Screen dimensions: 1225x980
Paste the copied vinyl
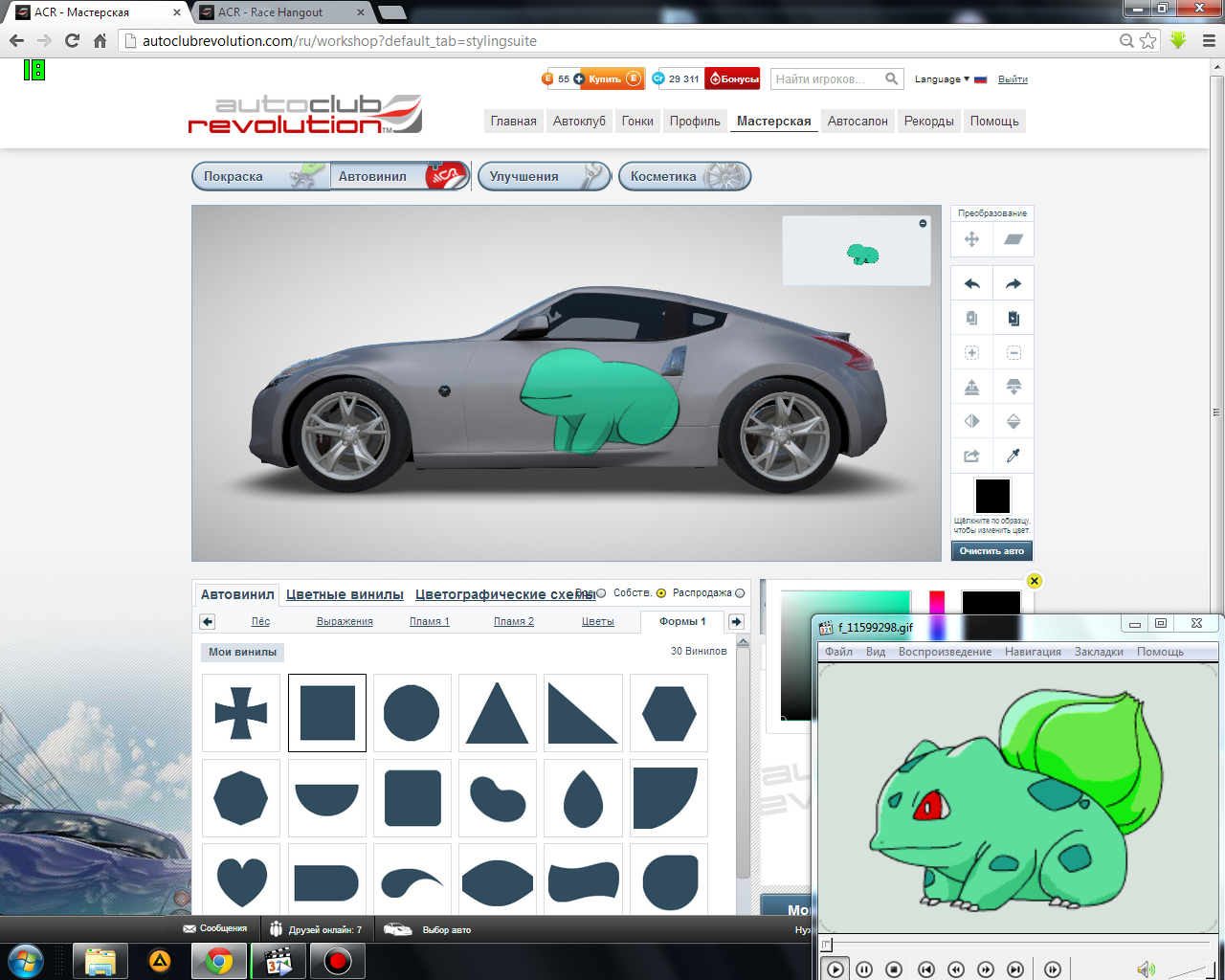coord(1013,318)
